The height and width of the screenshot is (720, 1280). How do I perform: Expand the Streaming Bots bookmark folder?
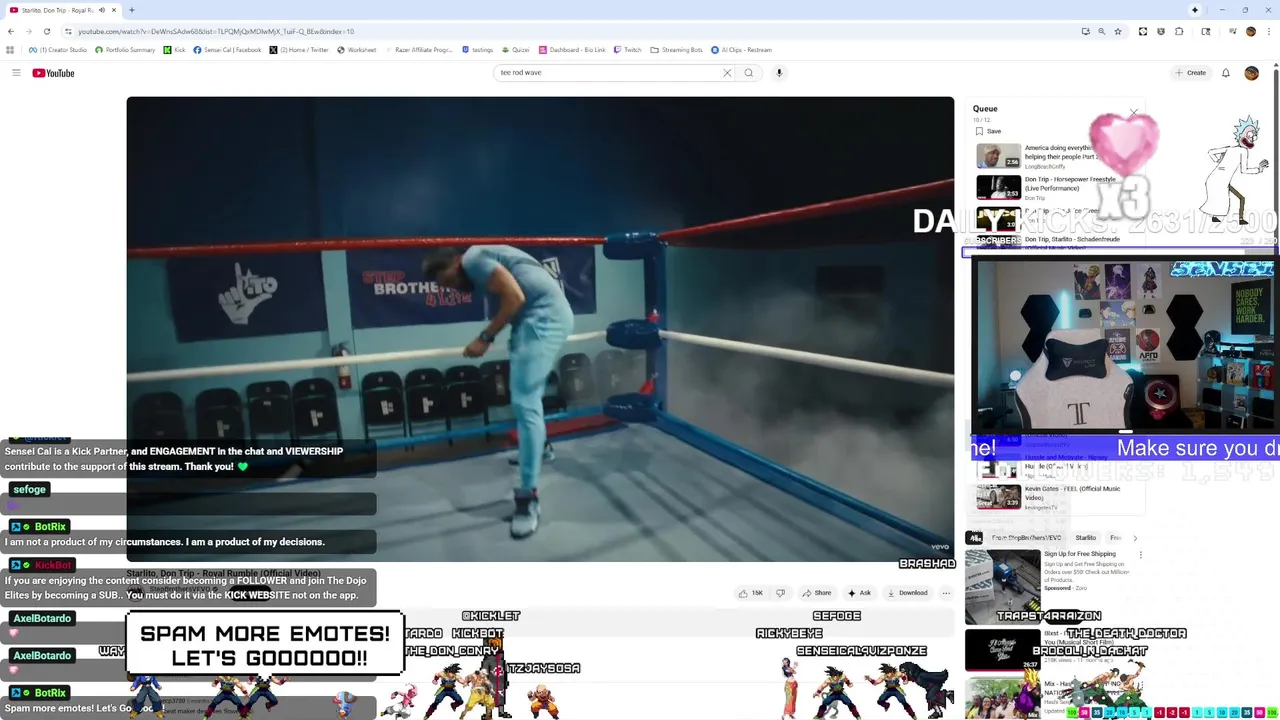tap(676, 50)
